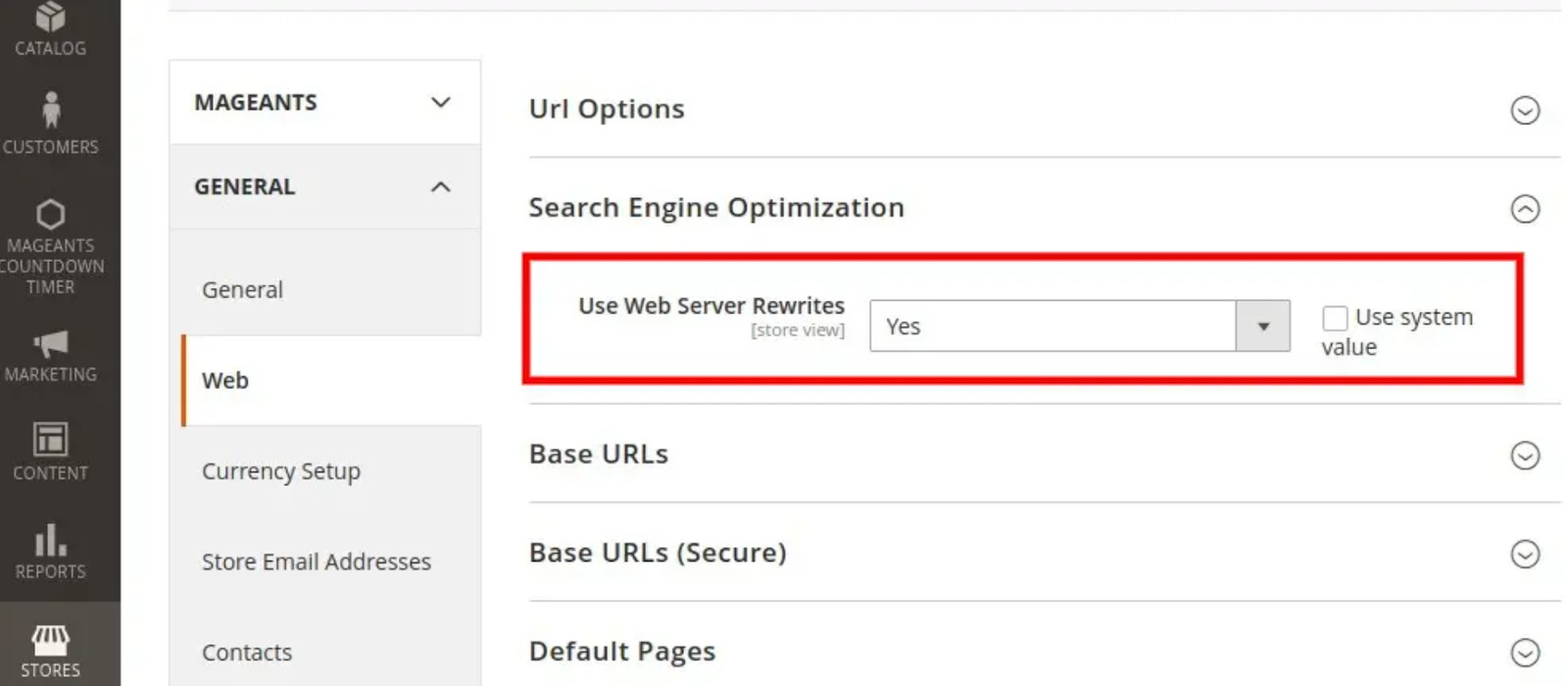
Task: Expand the Default Pages section
Action: (x=1525, y=653)
